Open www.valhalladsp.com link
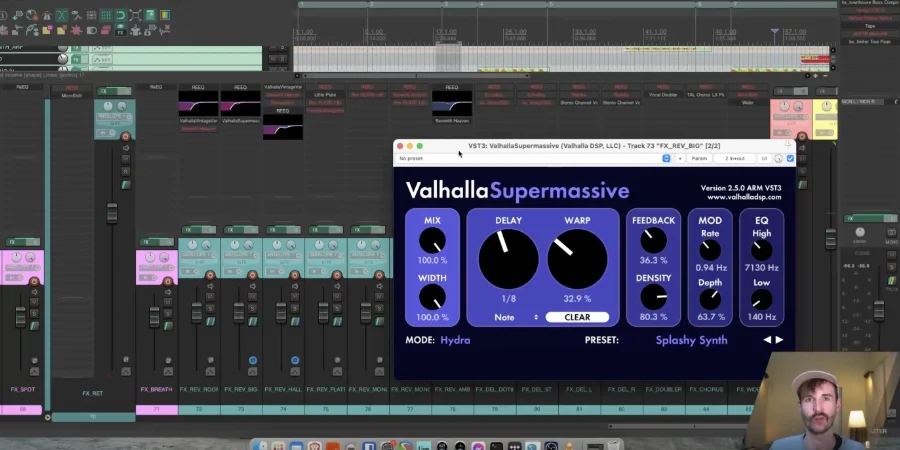 (744, 197)
